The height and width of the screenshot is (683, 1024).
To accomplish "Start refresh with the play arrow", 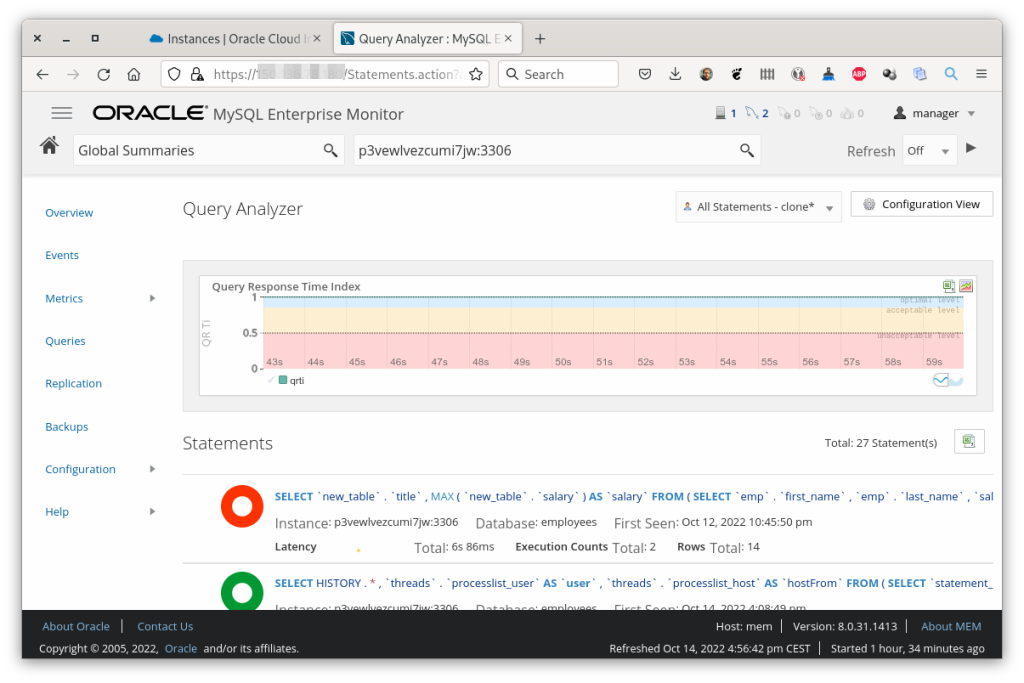I will tap(971, 148).
